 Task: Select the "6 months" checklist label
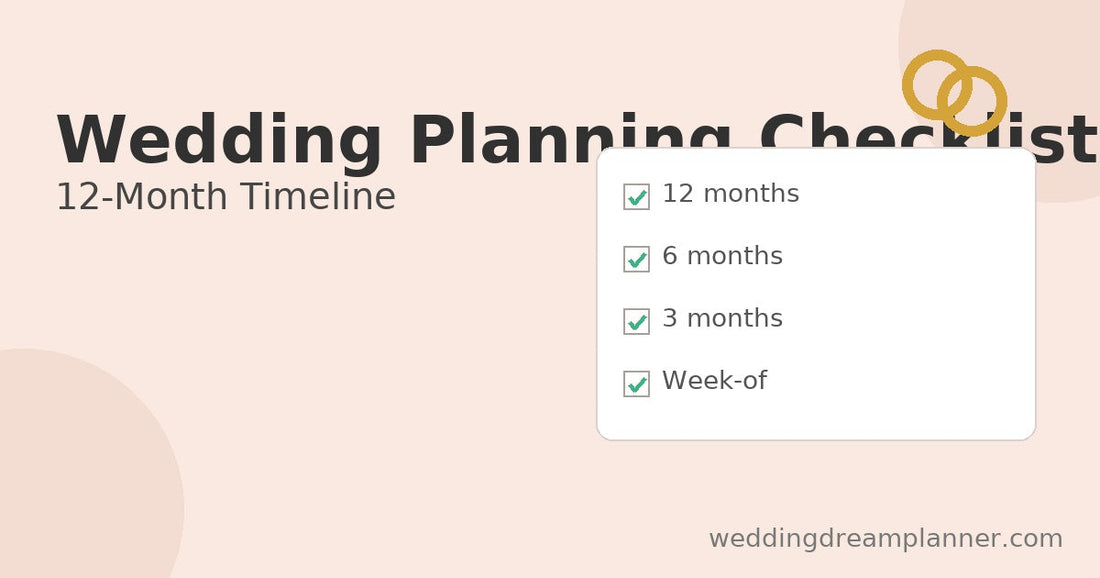coord(722,256)
